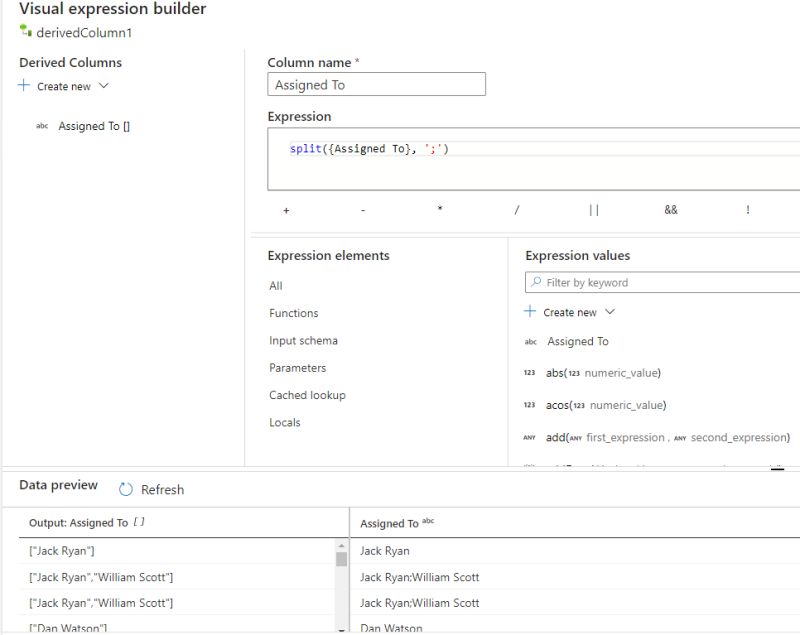Click the abc type icon beside Assigned To value
The image size is (800, 635).
pos(530,341)
